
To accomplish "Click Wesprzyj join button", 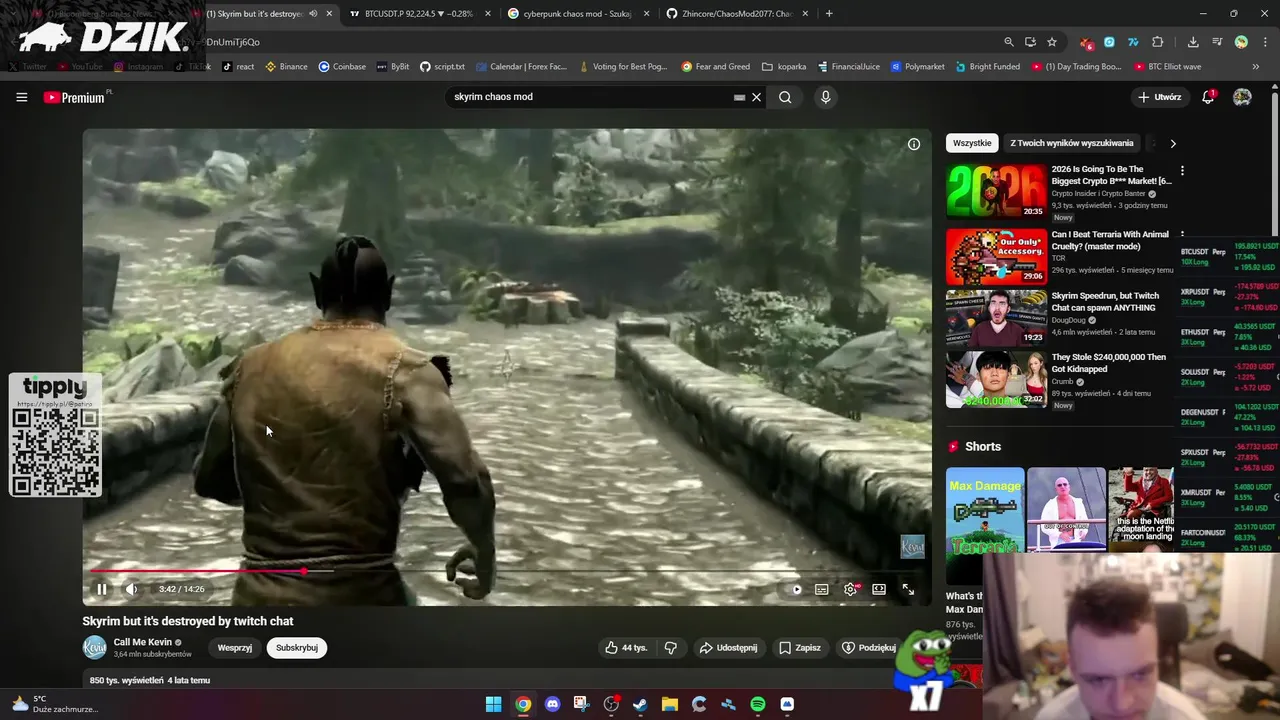I will pos(235,648).
